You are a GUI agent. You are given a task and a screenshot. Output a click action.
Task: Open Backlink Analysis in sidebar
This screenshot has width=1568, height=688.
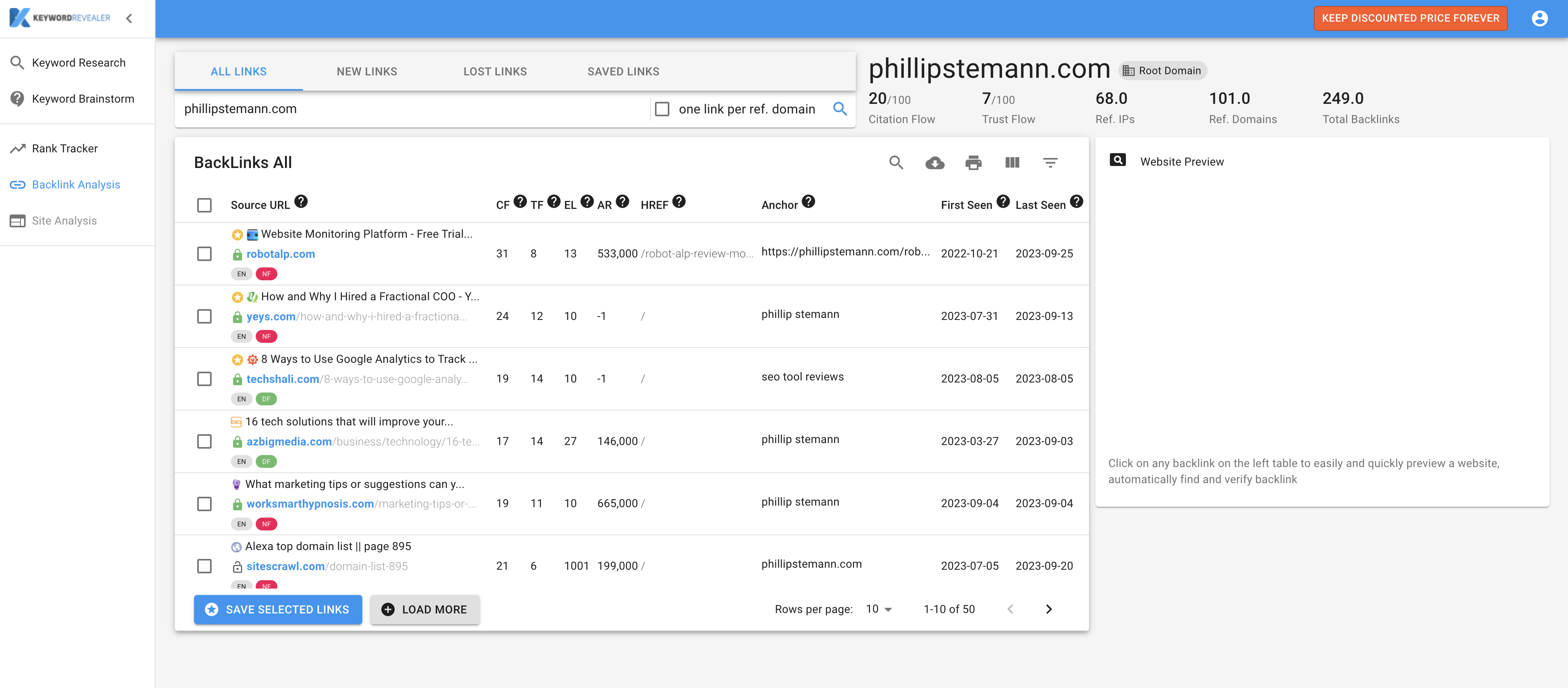[x=77, y=184]
